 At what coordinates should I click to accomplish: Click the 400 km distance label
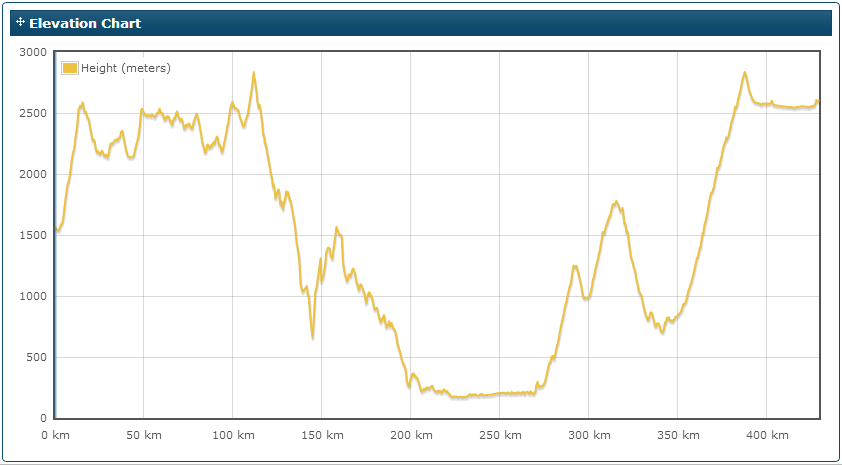[767, 435]
